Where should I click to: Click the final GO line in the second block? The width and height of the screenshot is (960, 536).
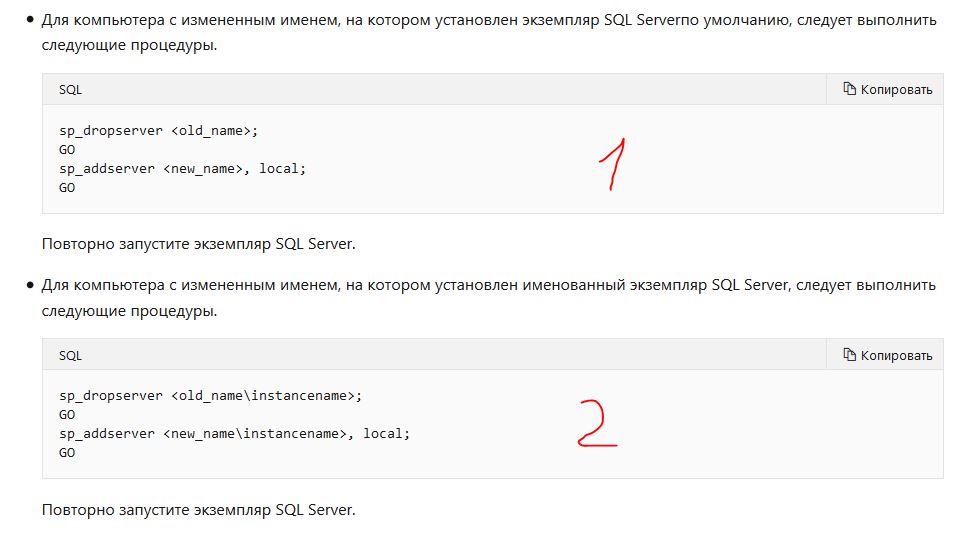tap(67, 453)
